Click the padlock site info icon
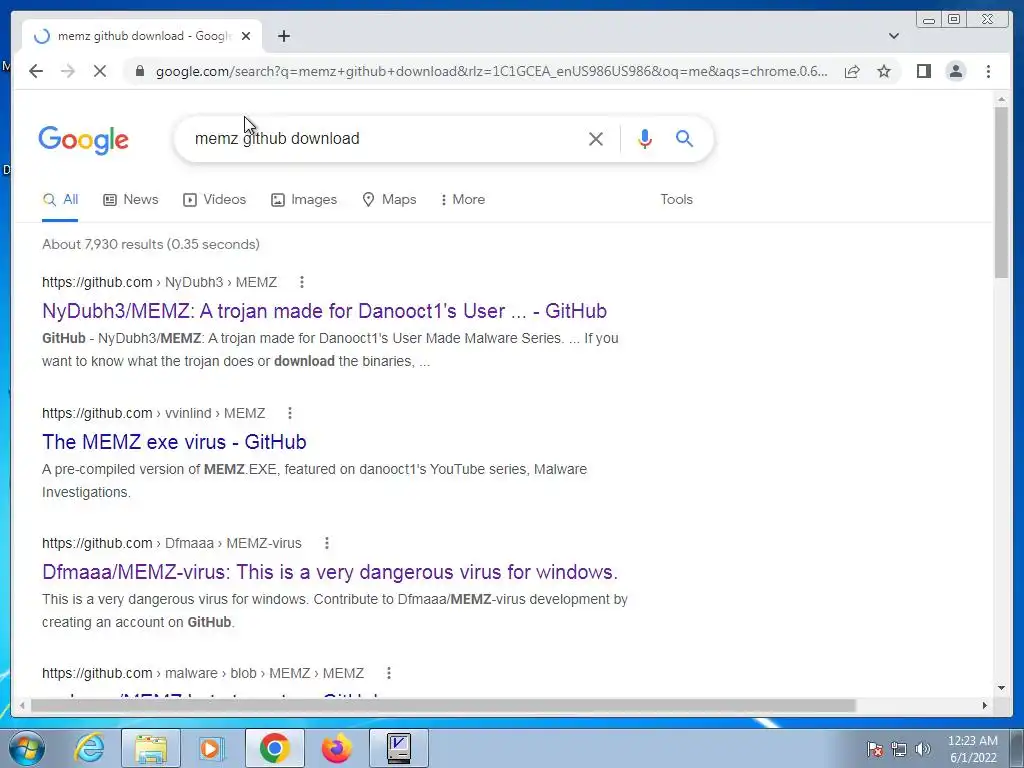This screenshot has height=768, width=1024. point(140,71)
